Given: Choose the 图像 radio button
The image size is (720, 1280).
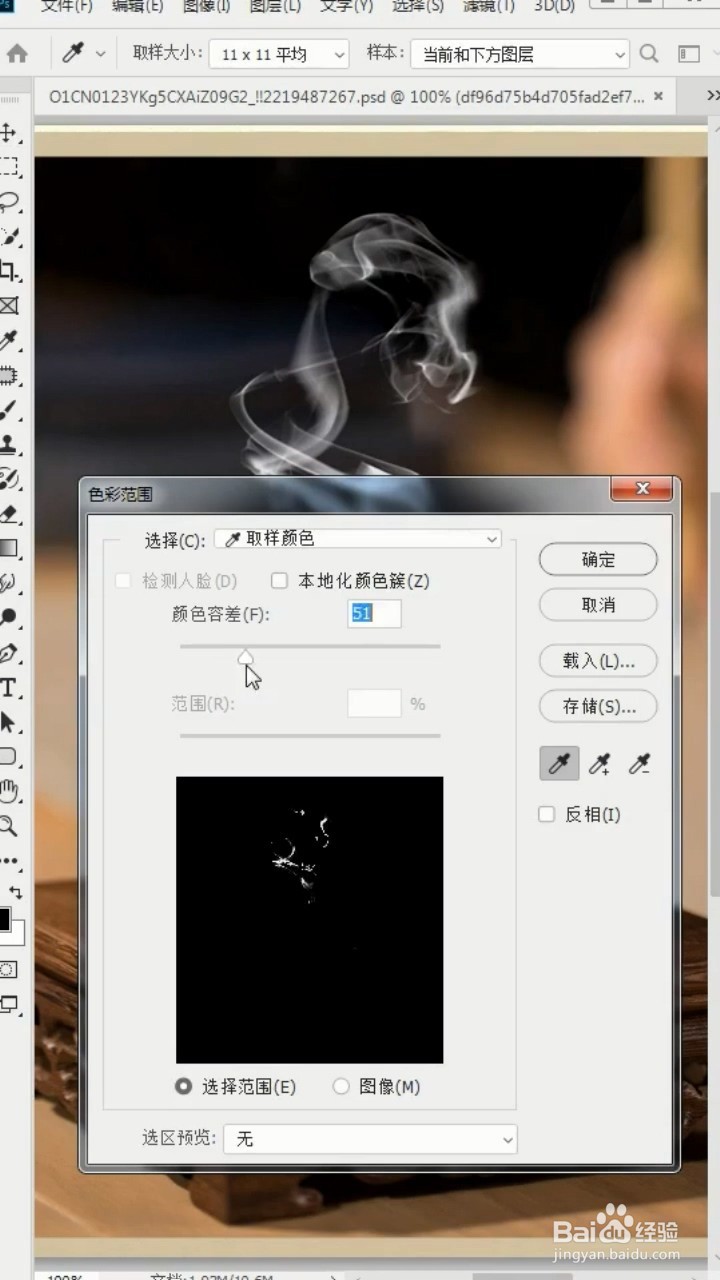Looking at the screenshot, I should [341, 1086].
